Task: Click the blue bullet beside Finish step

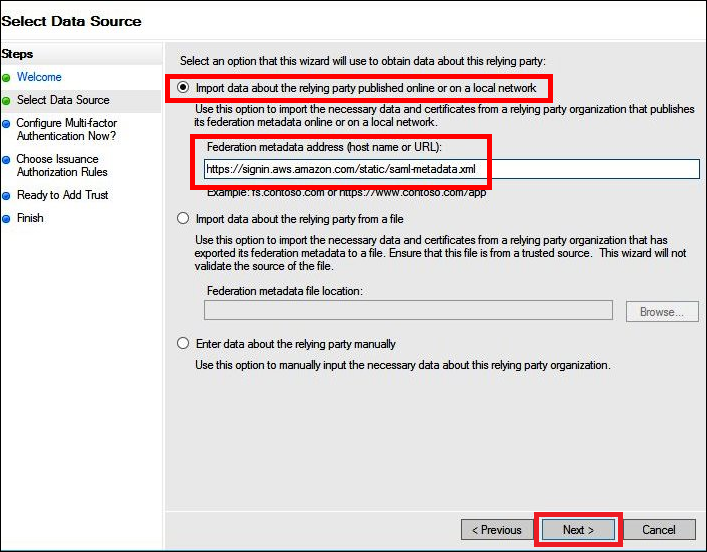Action: point(6,219)
